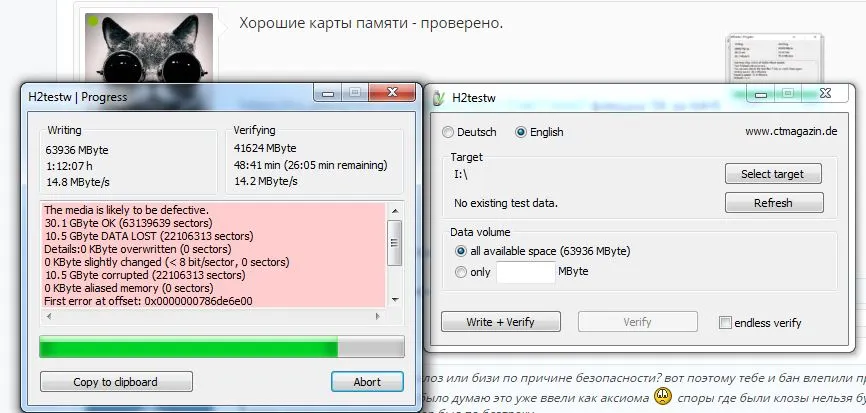Click the target drive path 'I:\'
This screenshot has height=413, width=866.
click(461, 174)
